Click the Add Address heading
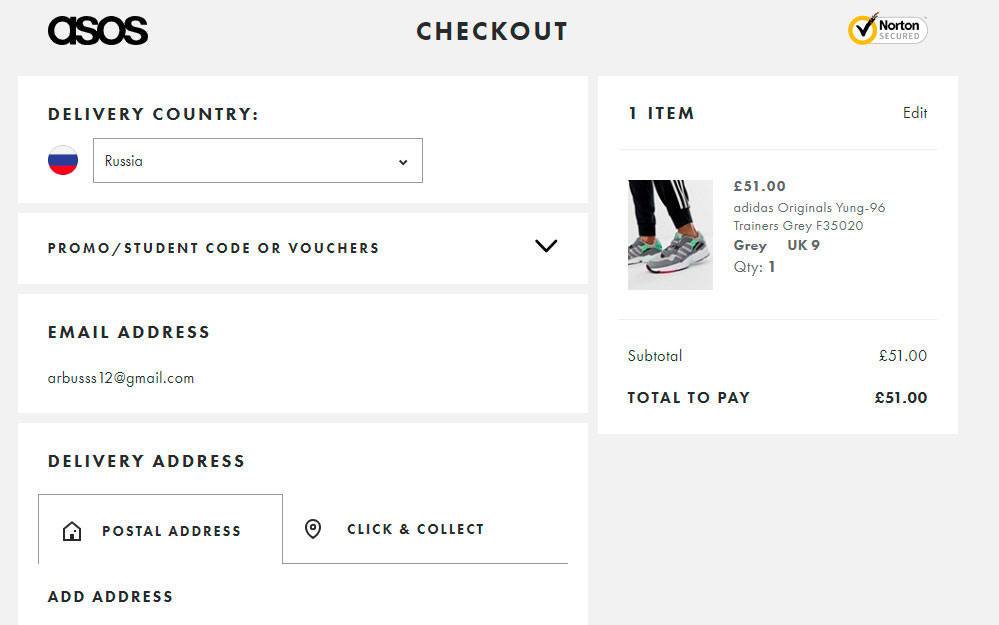This screenshot has width=999, height=625. (110, 597)
